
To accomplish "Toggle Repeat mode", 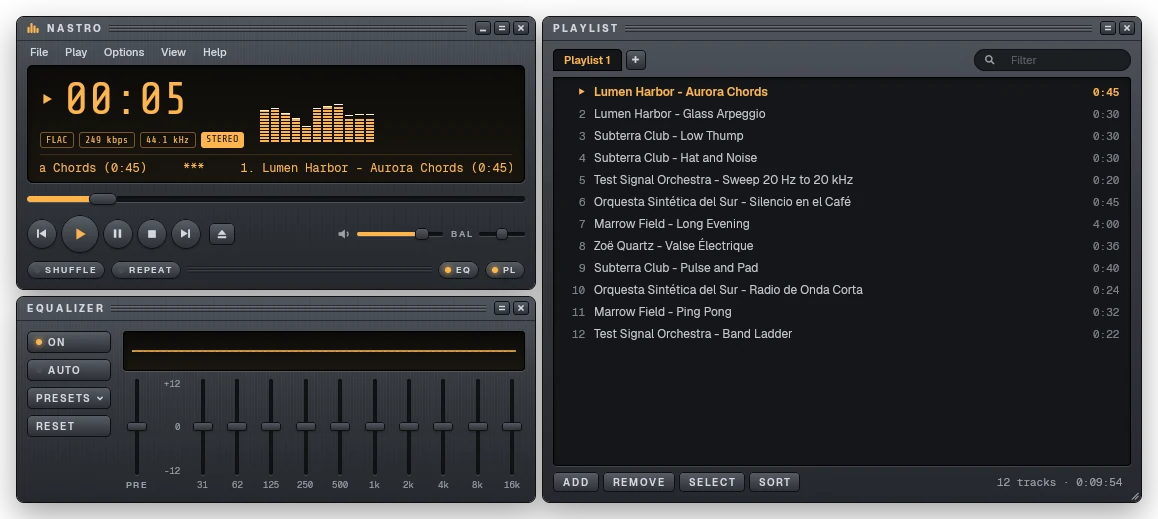I will [x=145, y=270].
